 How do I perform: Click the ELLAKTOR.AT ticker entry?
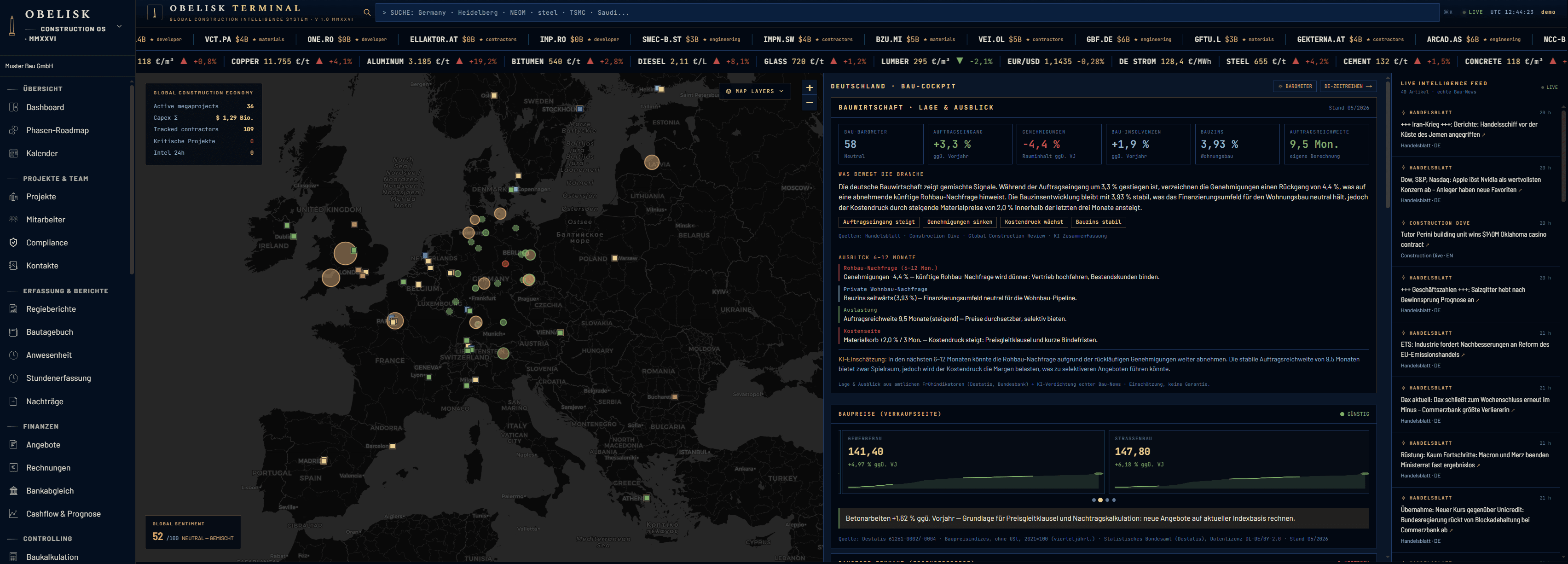463,40
